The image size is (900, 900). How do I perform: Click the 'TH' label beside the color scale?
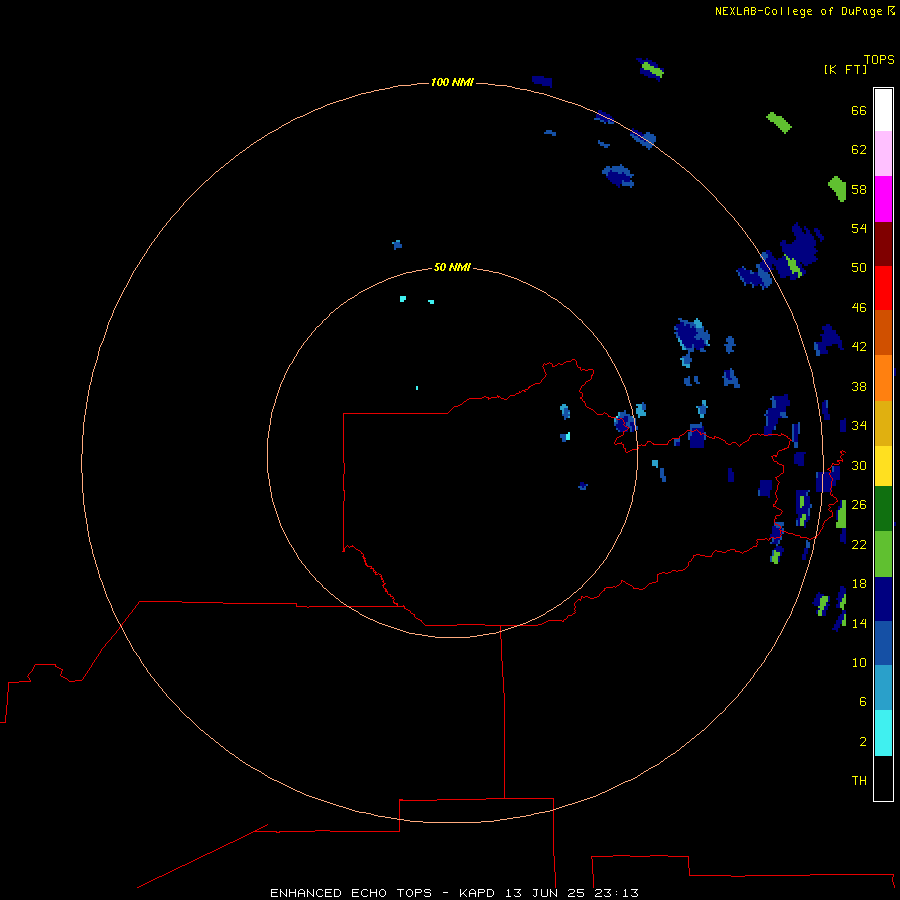(859, 780)
